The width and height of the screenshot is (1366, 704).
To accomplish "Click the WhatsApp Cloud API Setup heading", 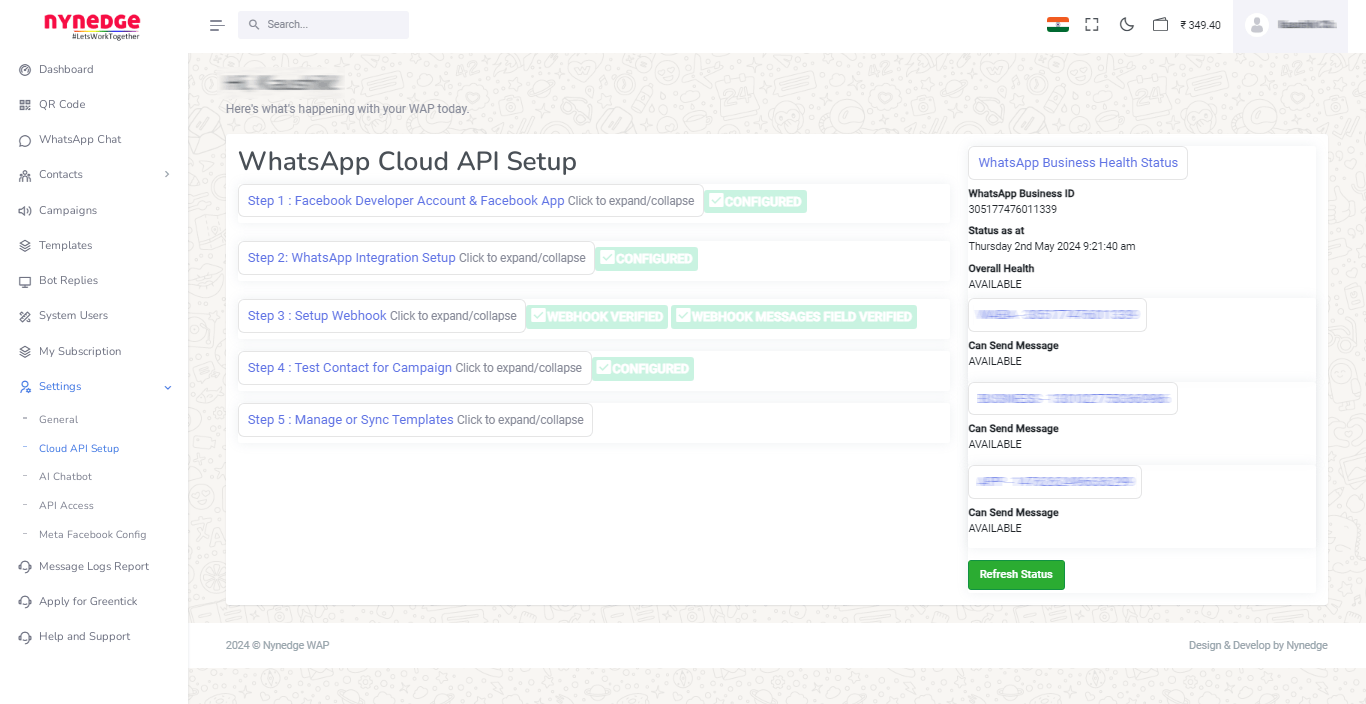I will [x=407, y=161].
